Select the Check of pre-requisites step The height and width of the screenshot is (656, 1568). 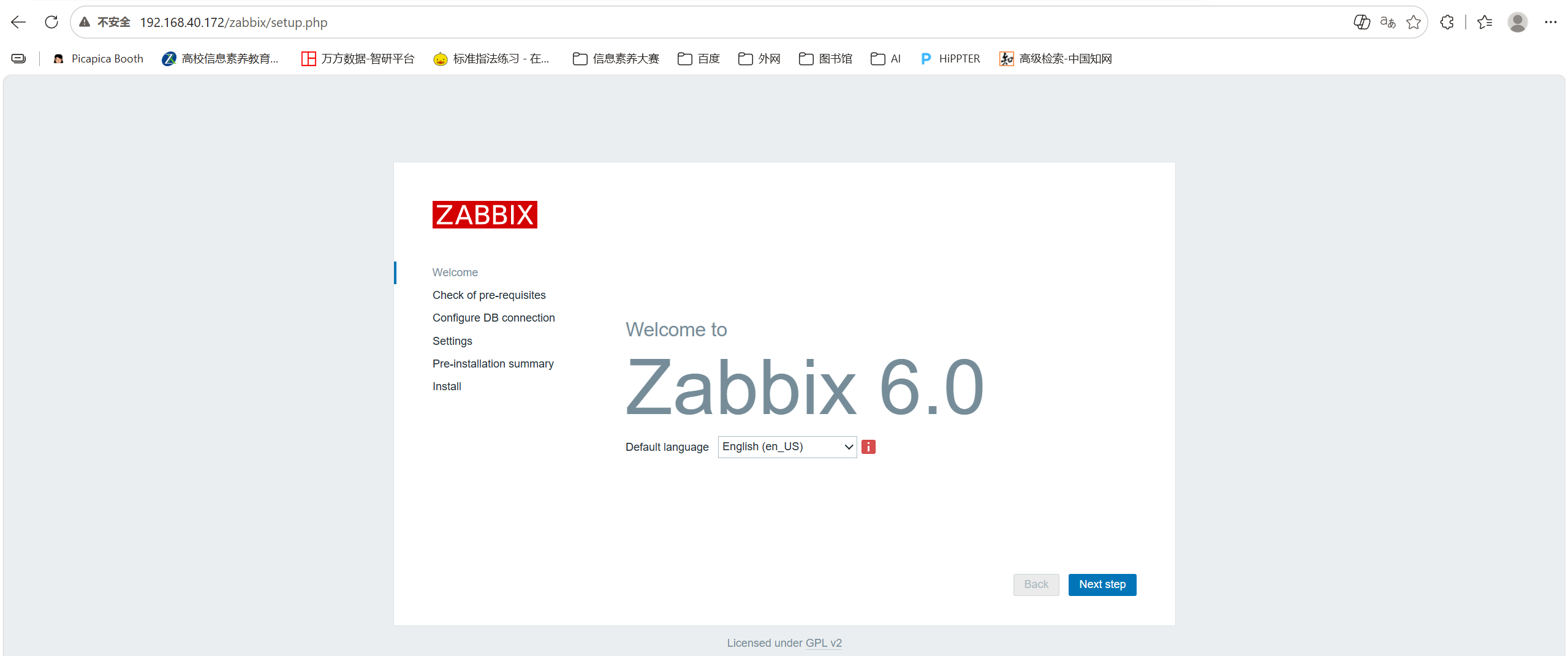(489, 295)
